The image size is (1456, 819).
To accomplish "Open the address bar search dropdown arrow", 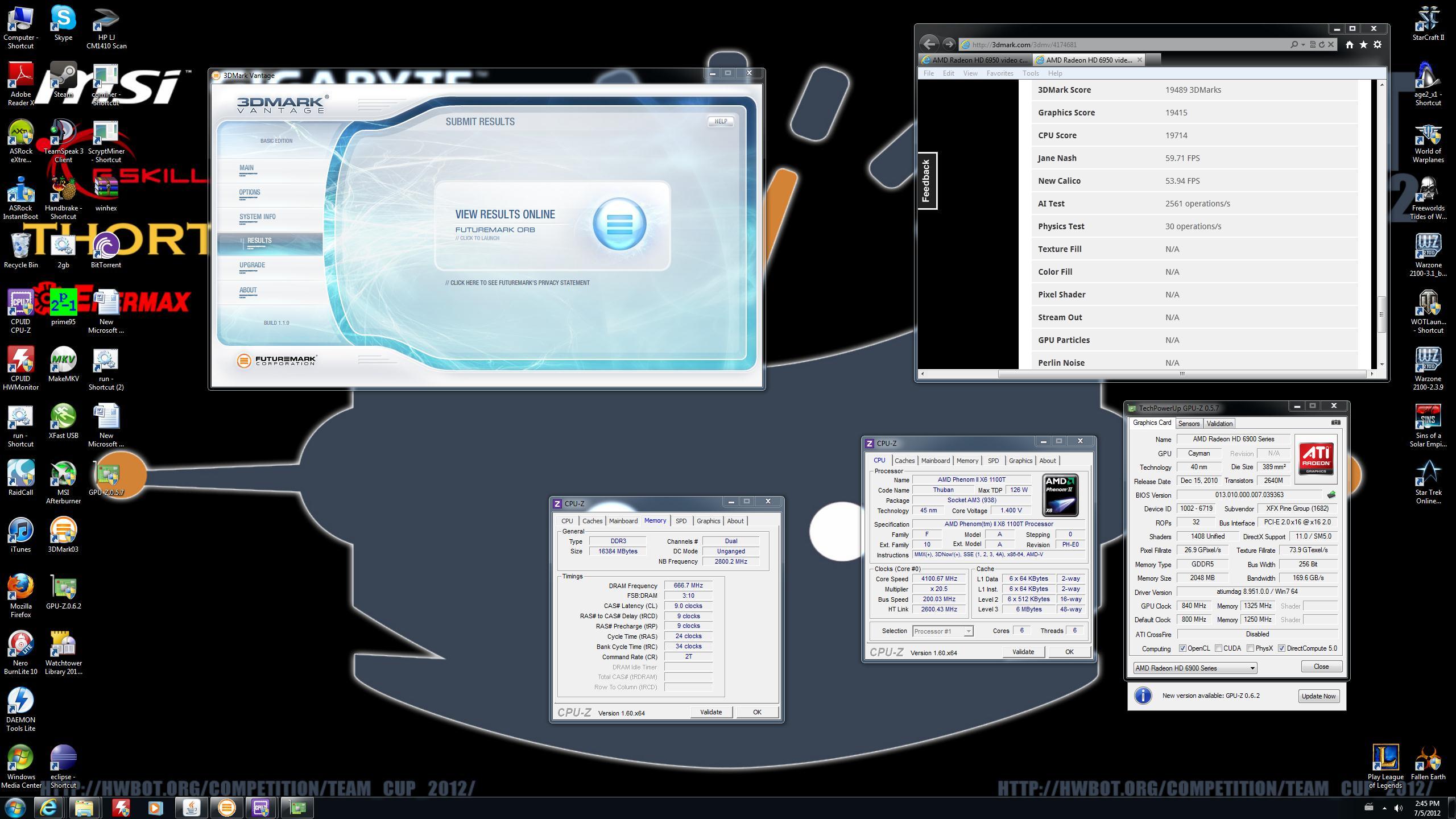I will pos(1304,44).
